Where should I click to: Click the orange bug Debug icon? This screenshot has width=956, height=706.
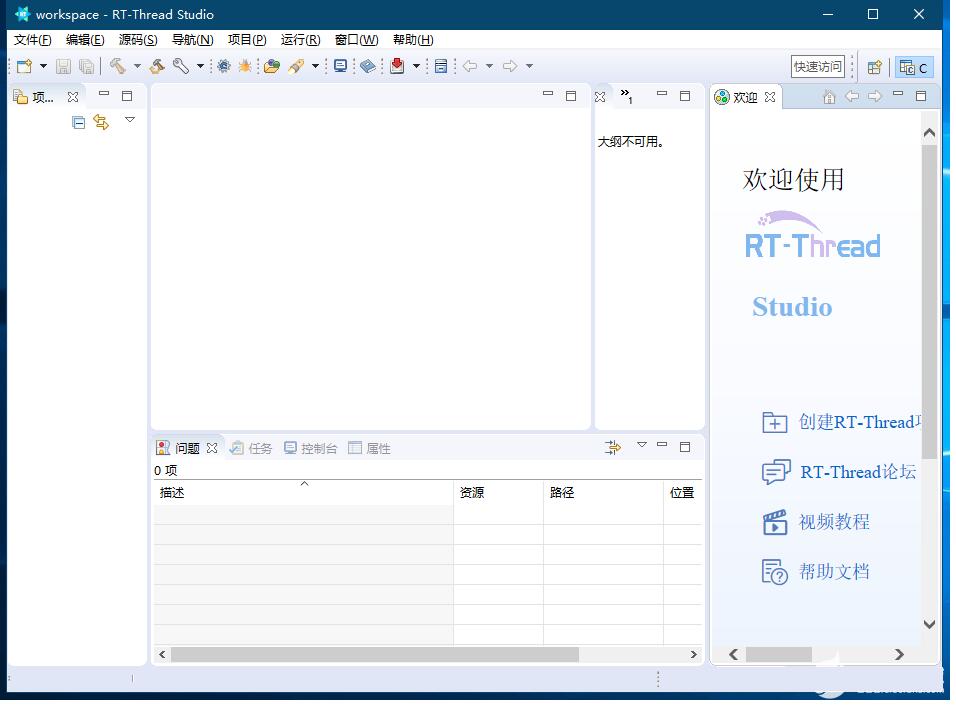[x=245, y=66]
